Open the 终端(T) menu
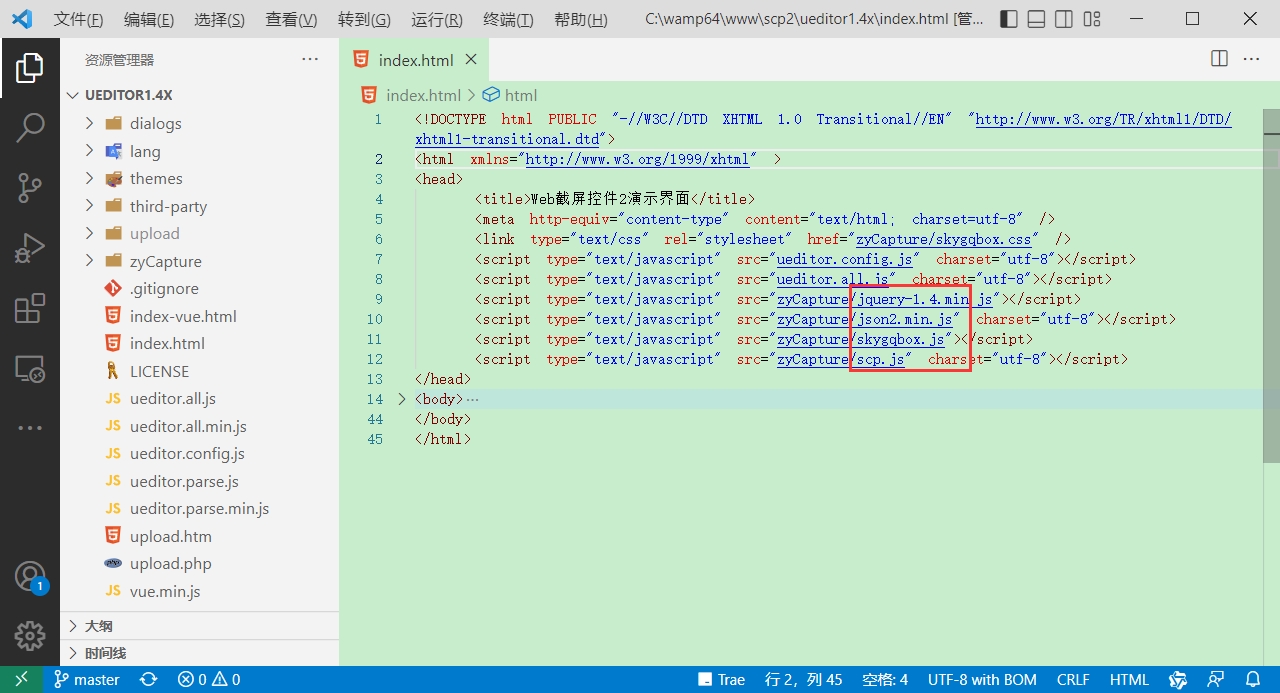1280x693 pixels. 508,20
